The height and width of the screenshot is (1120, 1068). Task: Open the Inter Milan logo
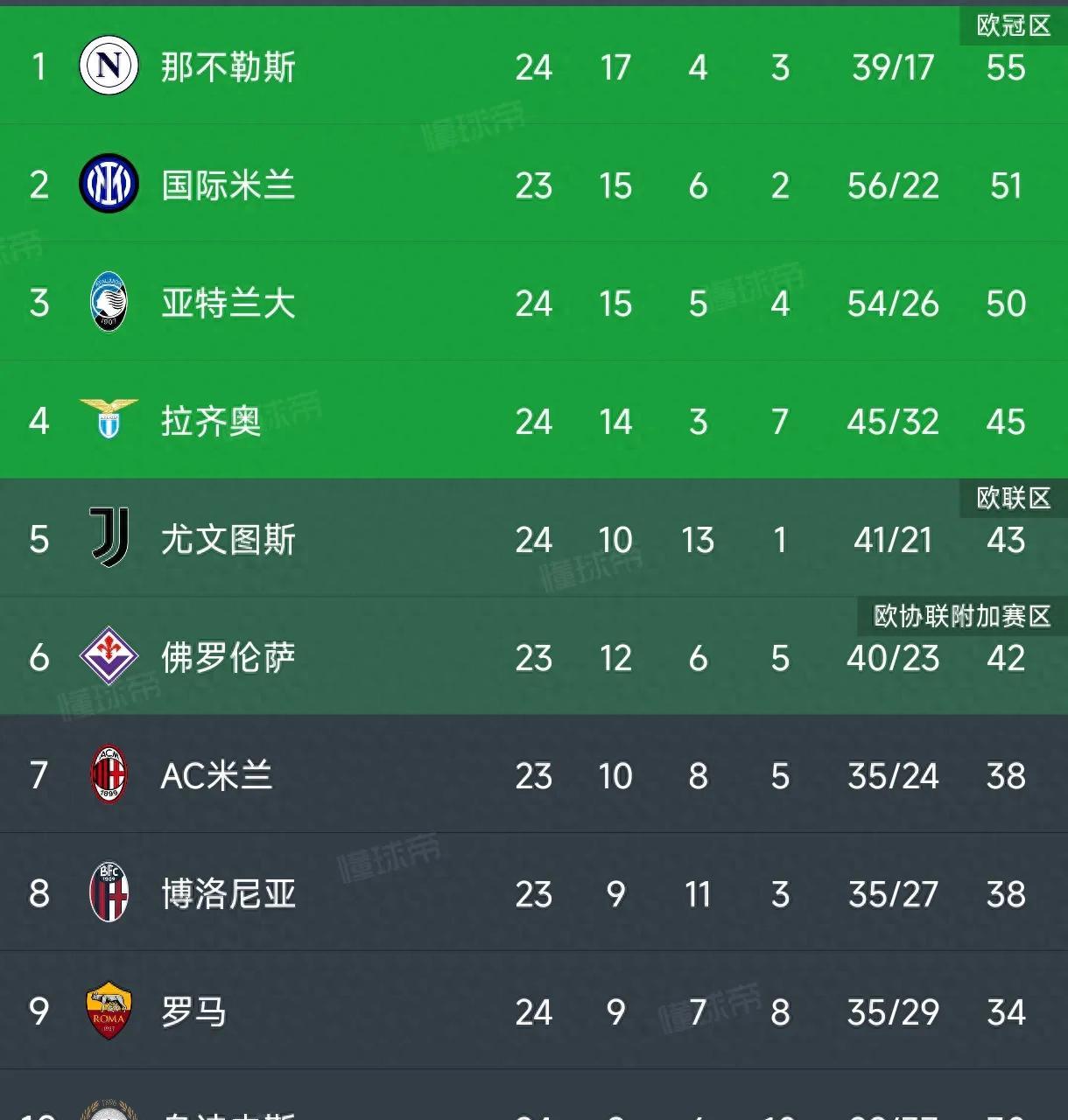point(109,184)
